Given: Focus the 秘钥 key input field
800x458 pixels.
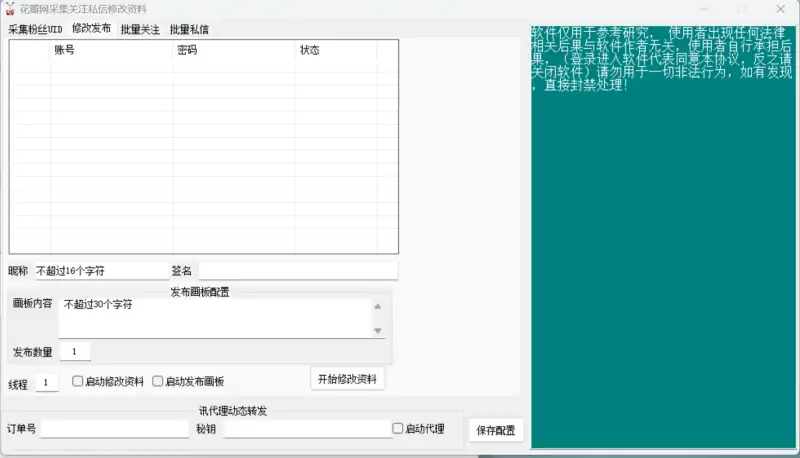Looking at the screenshot, I should point(307,429).
